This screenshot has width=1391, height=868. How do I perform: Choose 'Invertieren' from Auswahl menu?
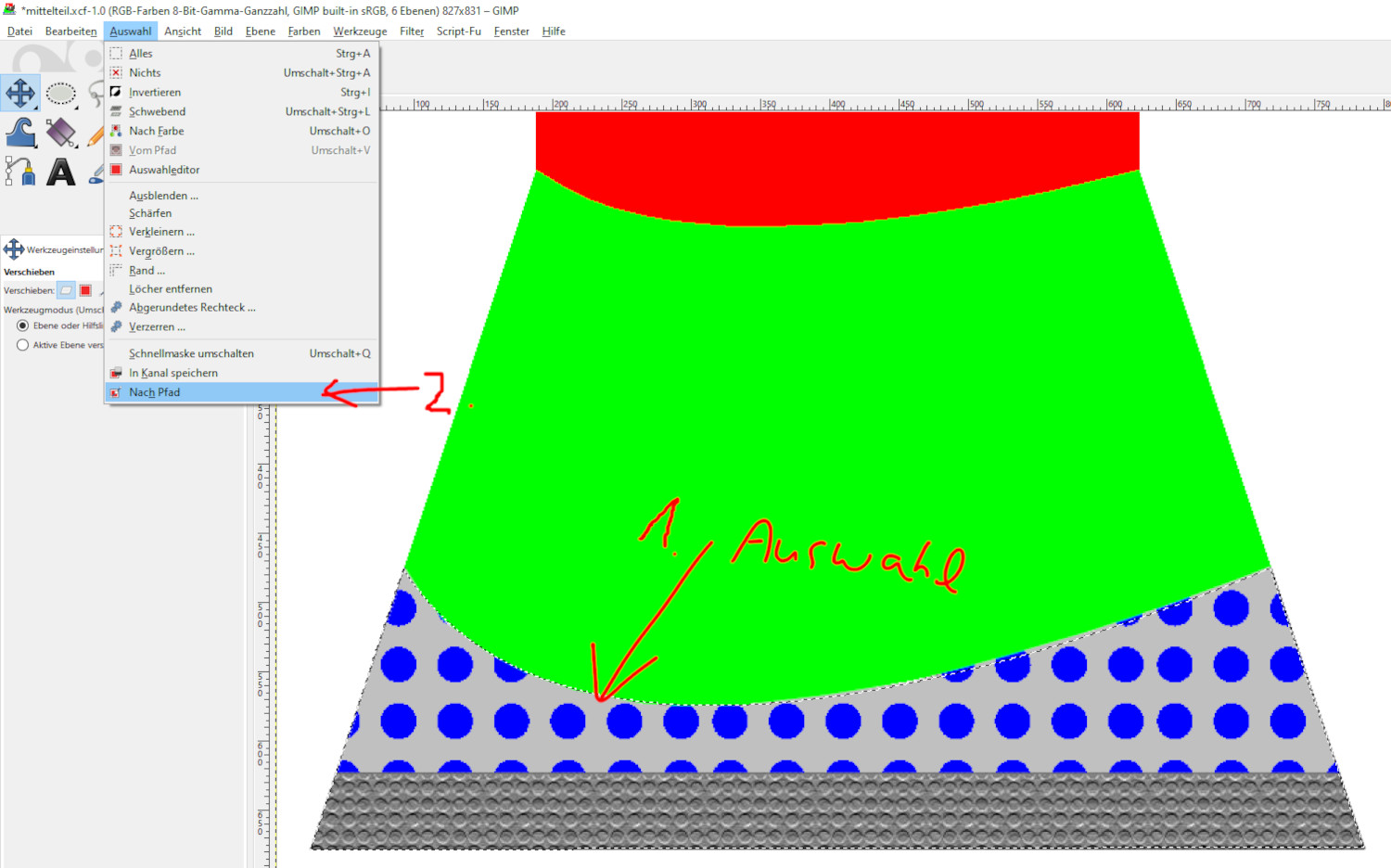[155, 93]
